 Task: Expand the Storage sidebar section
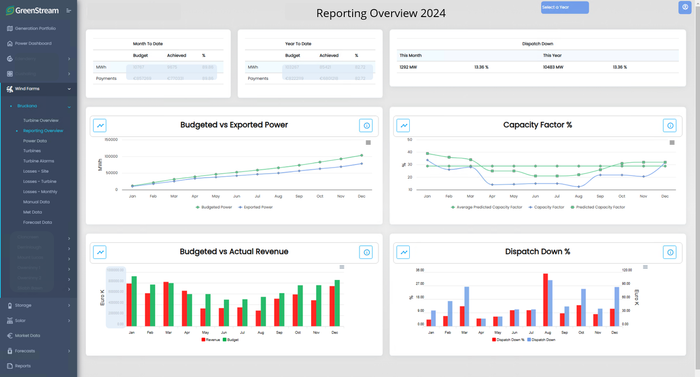point(38,306)
